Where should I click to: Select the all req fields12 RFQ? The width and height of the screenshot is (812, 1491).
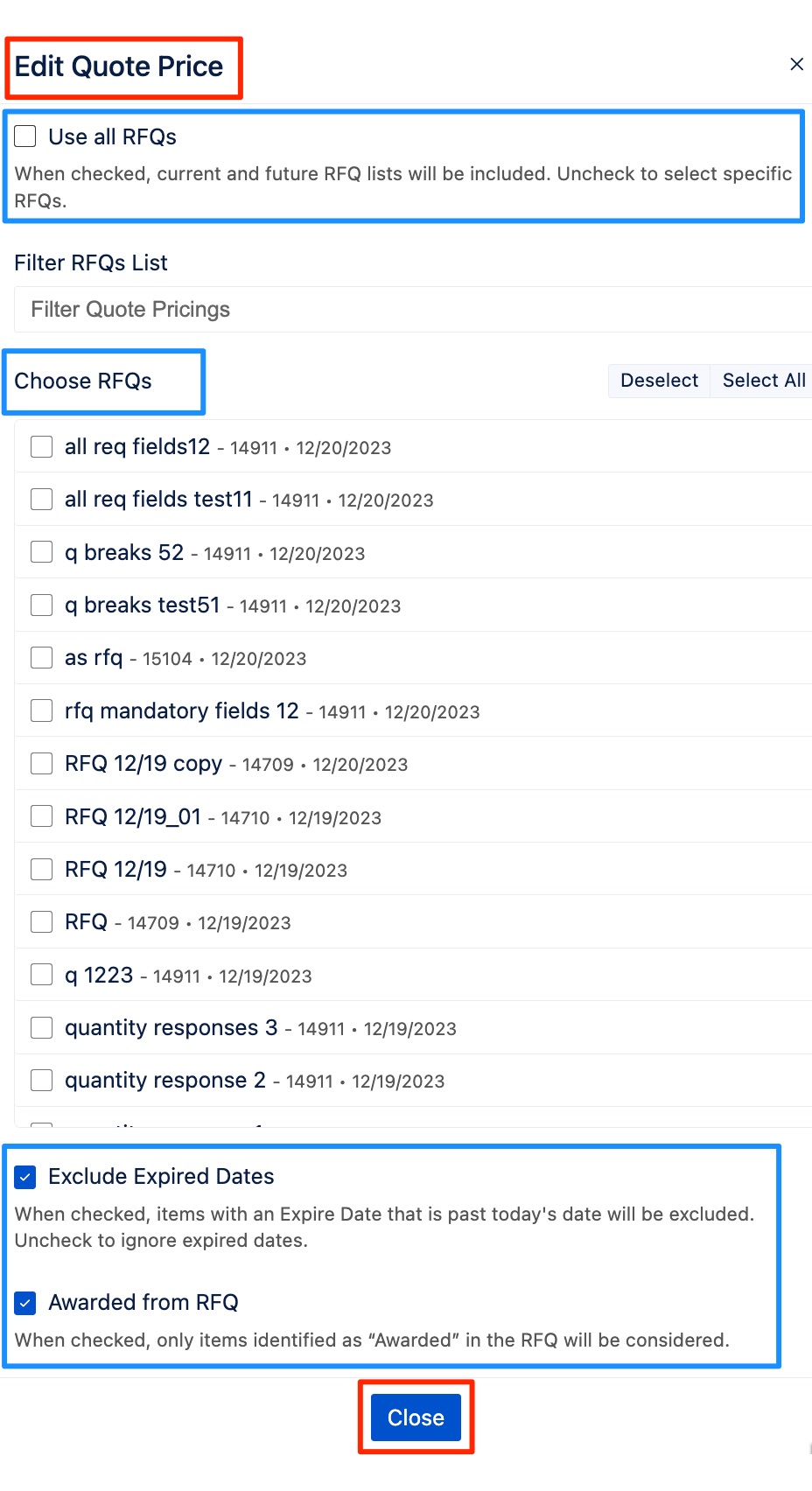tap(41, 447)
